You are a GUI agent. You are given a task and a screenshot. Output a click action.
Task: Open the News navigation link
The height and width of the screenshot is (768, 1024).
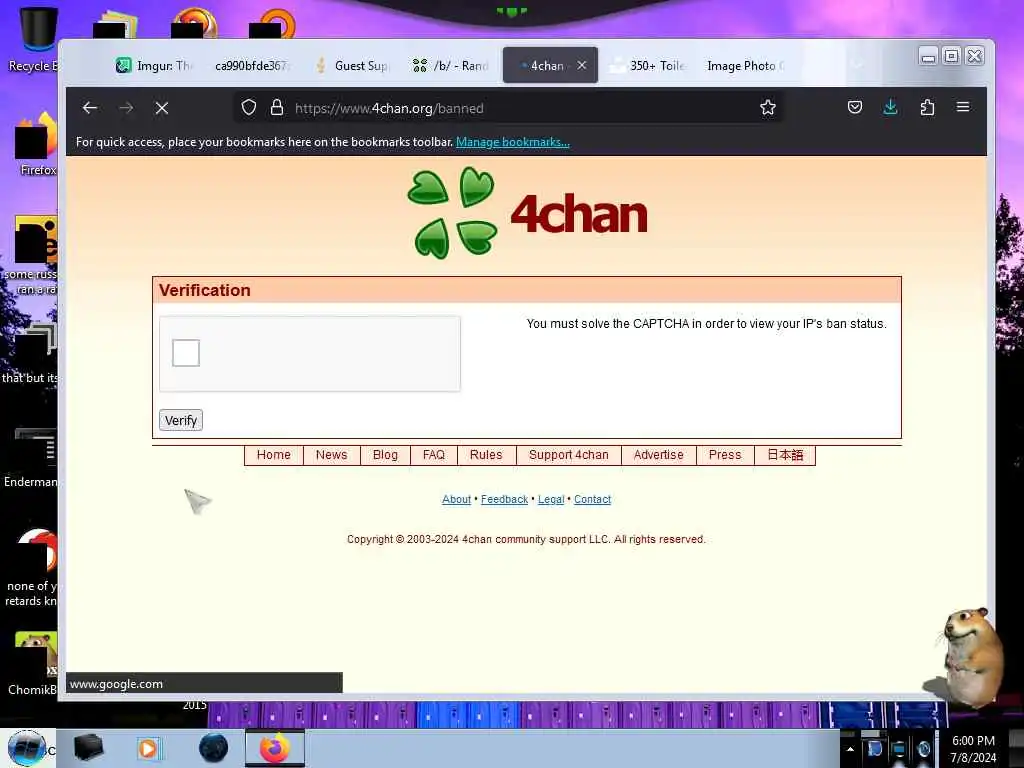[x=332, y=455]
